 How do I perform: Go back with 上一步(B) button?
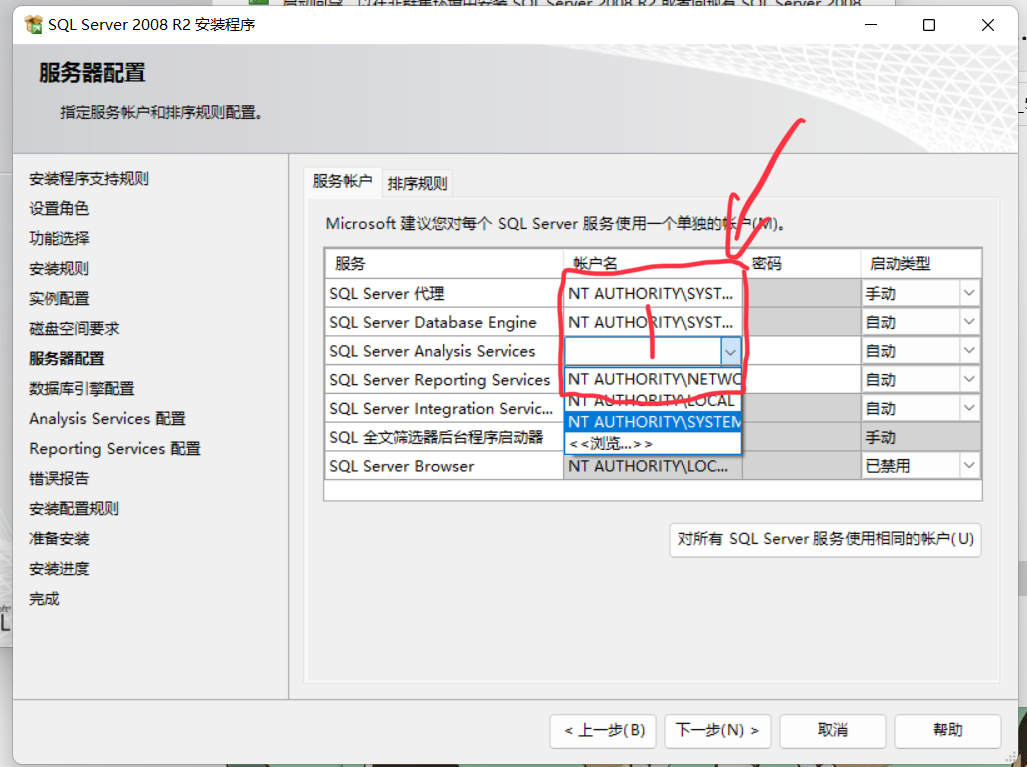pyautogui.click(x=603, y=730)
